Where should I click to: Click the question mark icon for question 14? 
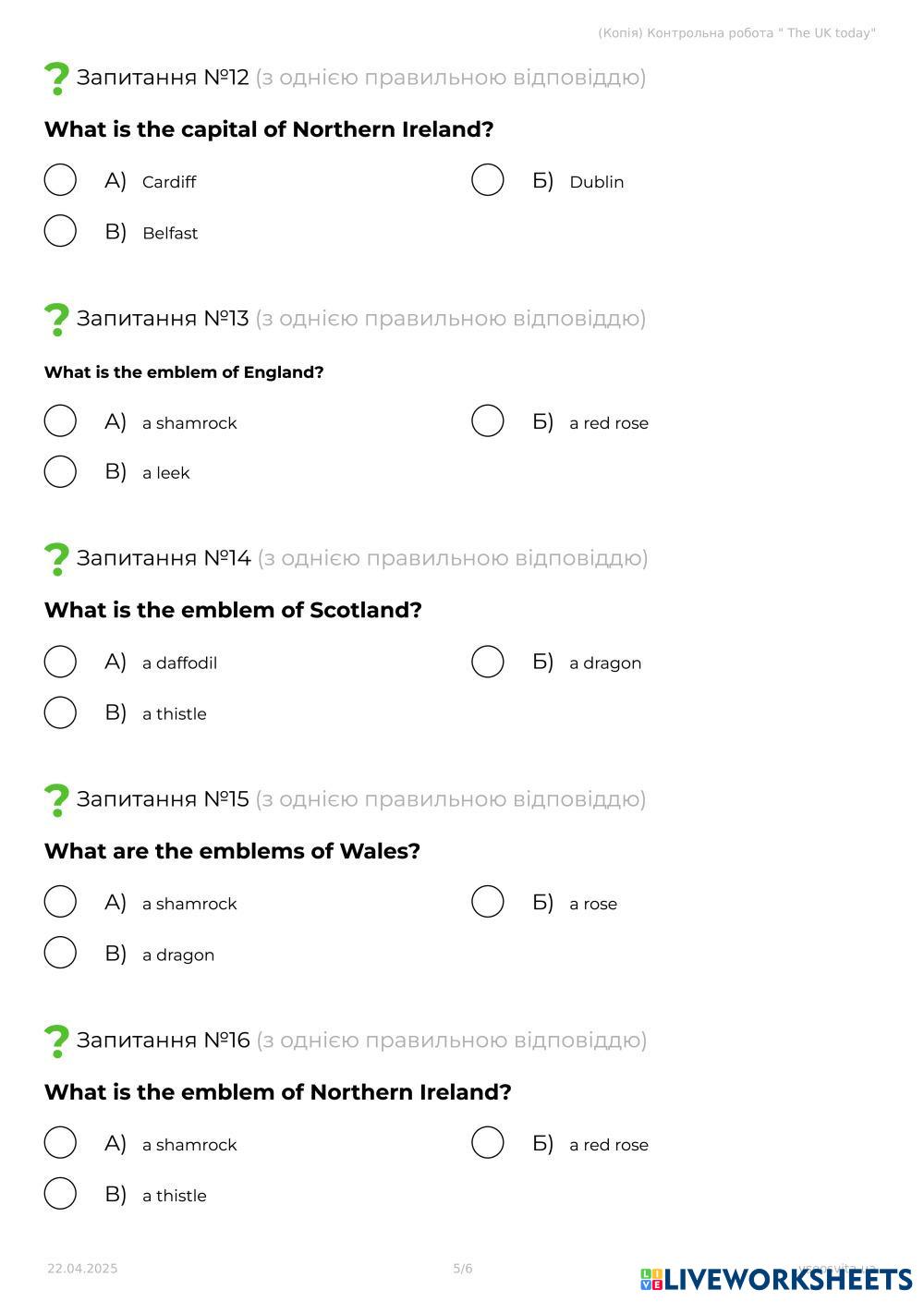click(x=56, y=559)
